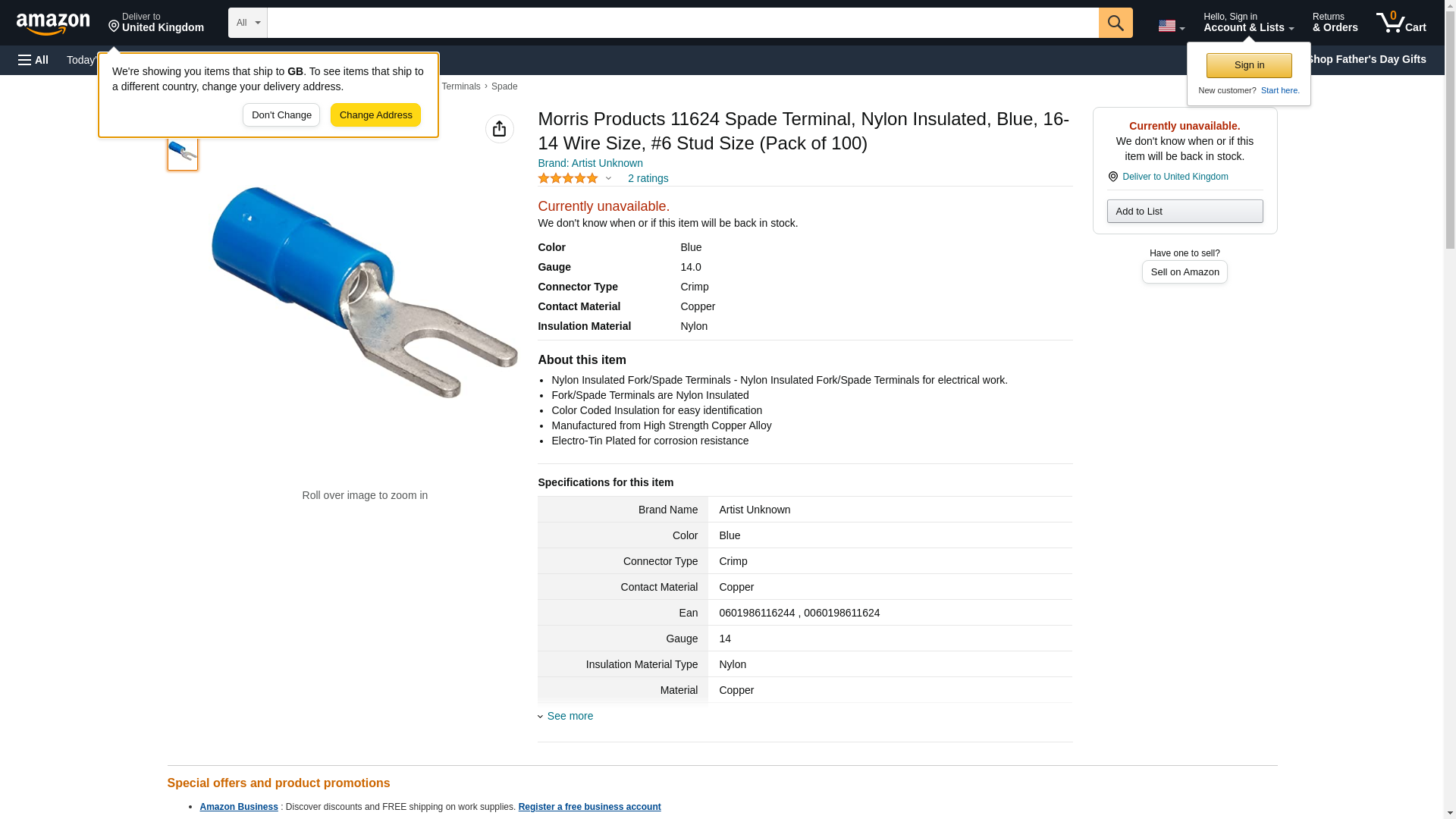Click the share icon on product image
Viewport: 1456px width, 819px height.
pyautogui.click(x=499, y=129)
